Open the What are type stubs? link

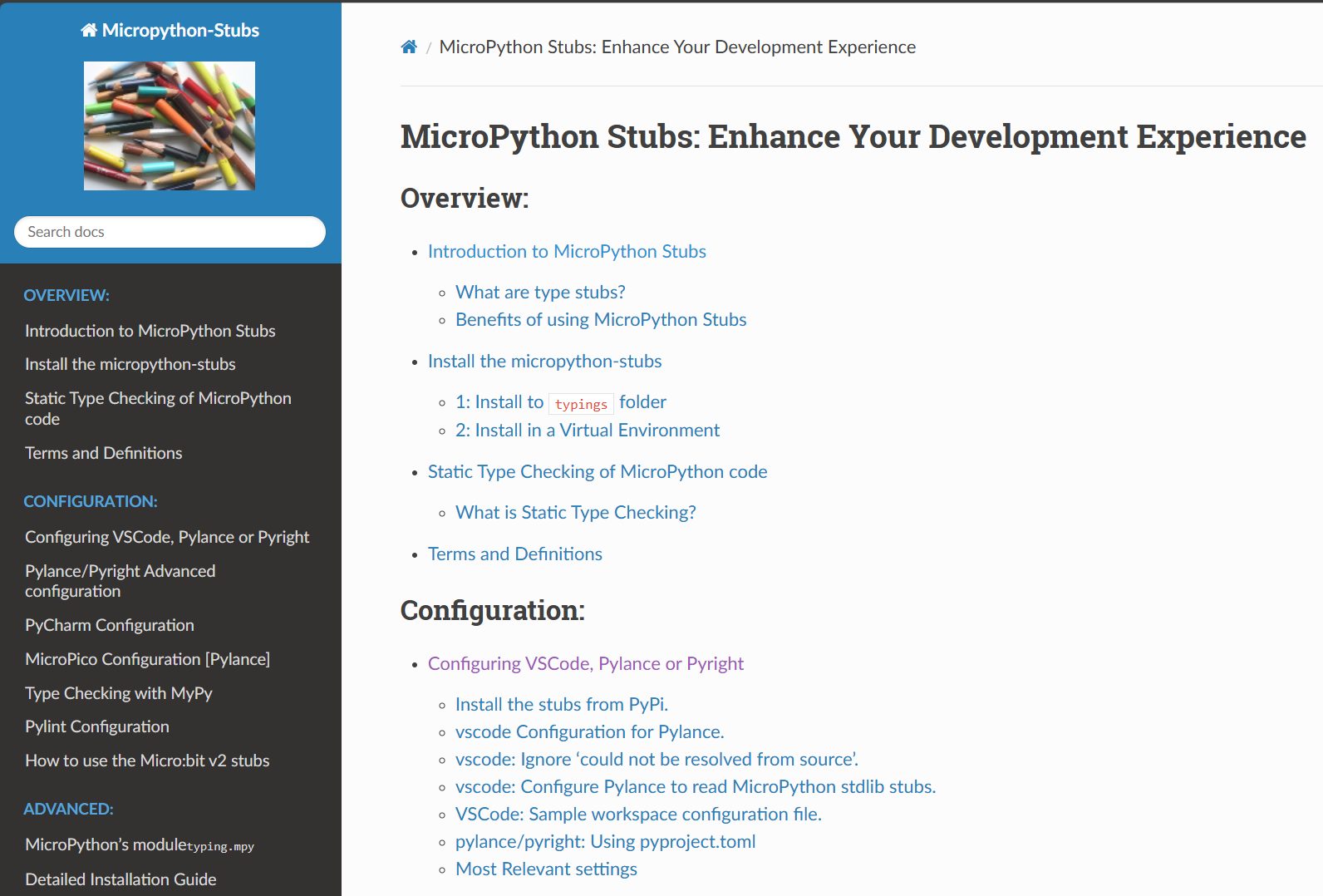[540, 293]
